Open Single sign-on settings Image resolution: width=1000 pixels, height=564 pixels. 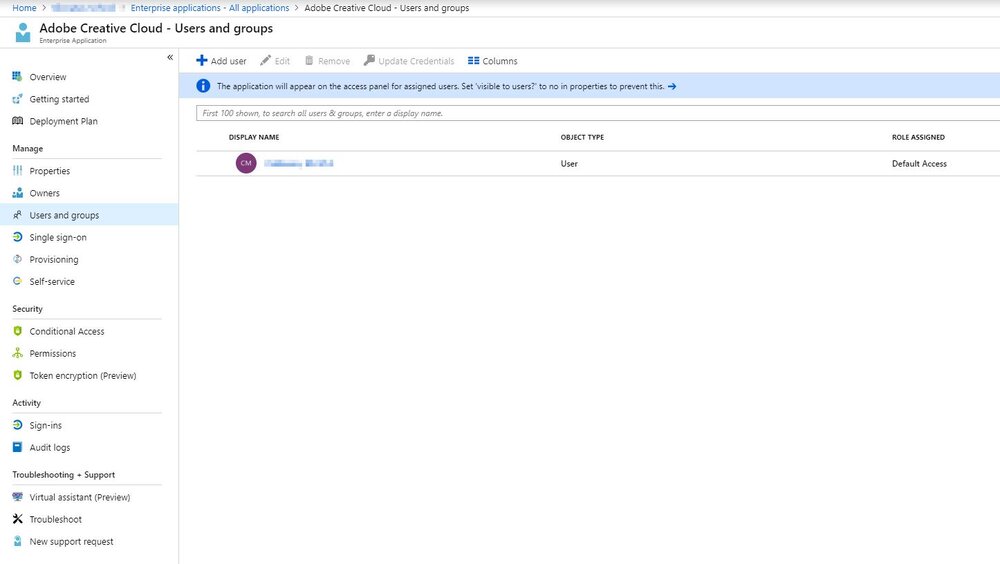[x=58, y=237]
